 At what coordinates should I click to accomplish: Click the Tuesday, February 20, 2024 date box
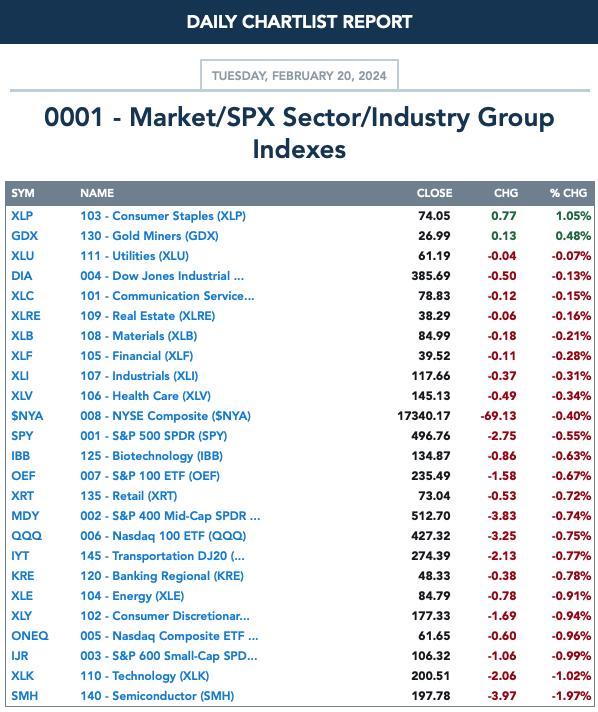(299, 75)
